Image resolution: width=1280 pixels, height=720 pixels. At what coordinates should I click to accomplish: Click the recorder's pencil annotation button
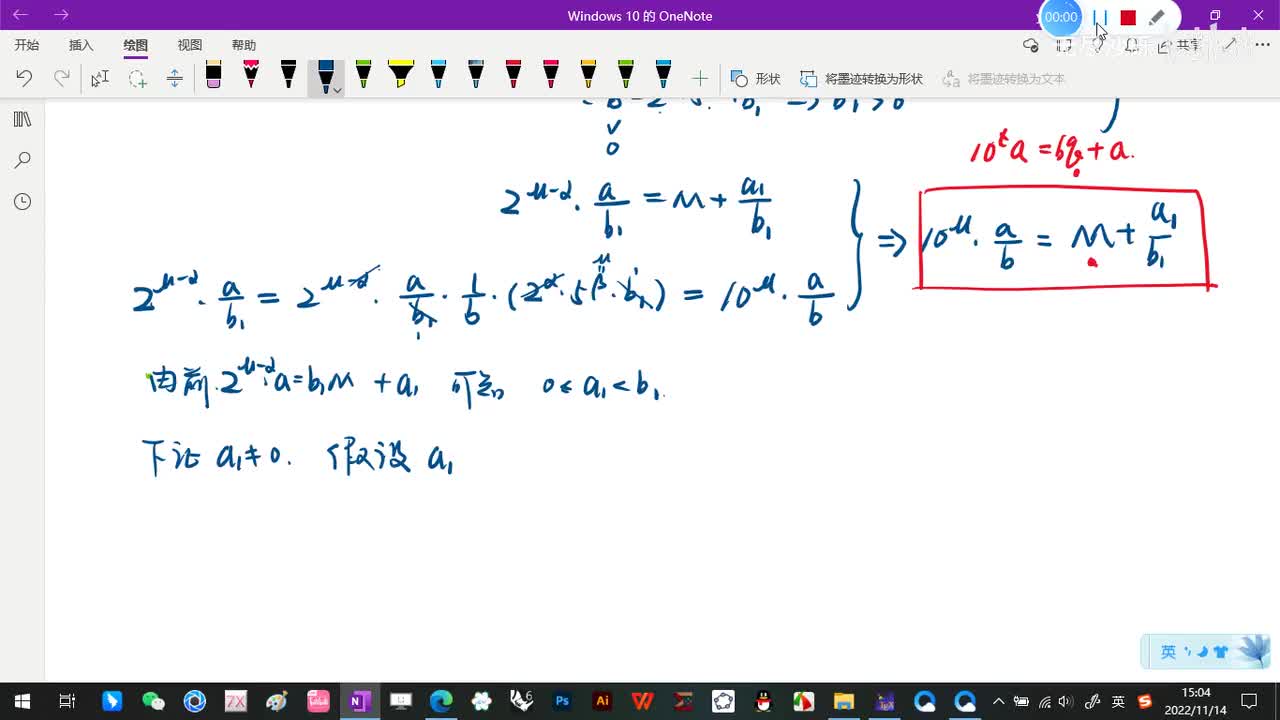[1157, 17]
